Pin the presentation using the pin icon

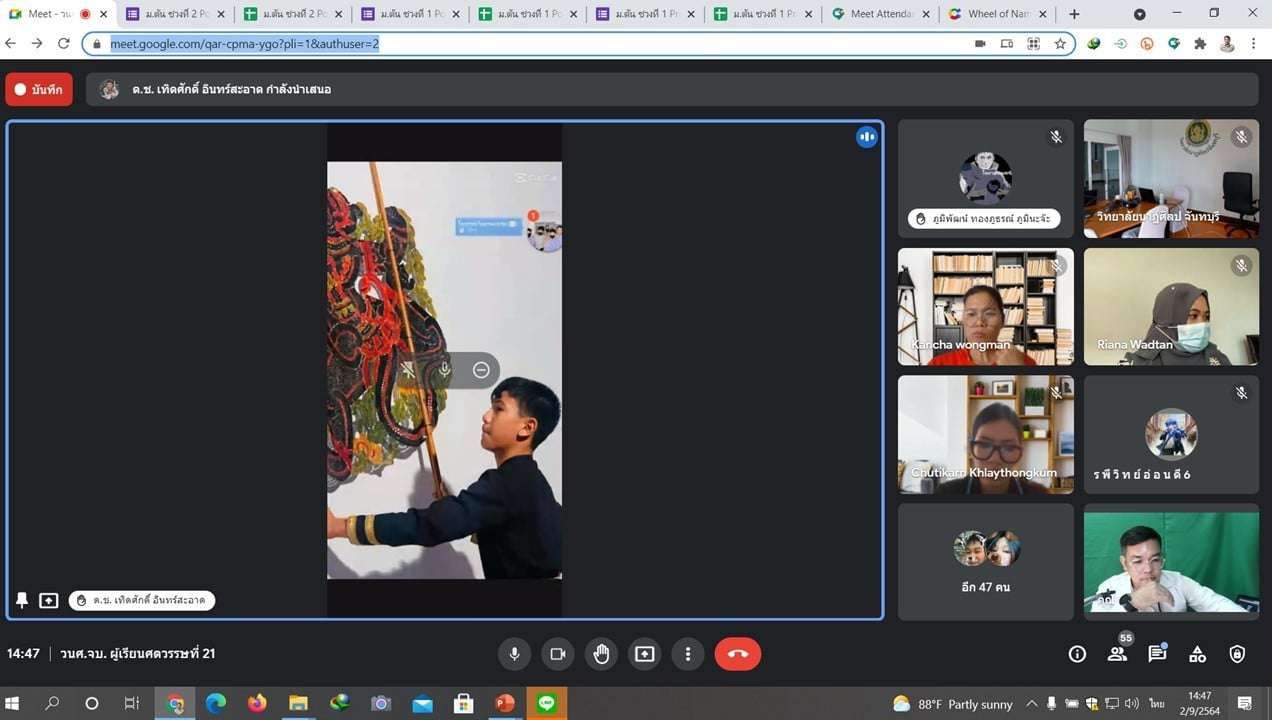[22, 600]
